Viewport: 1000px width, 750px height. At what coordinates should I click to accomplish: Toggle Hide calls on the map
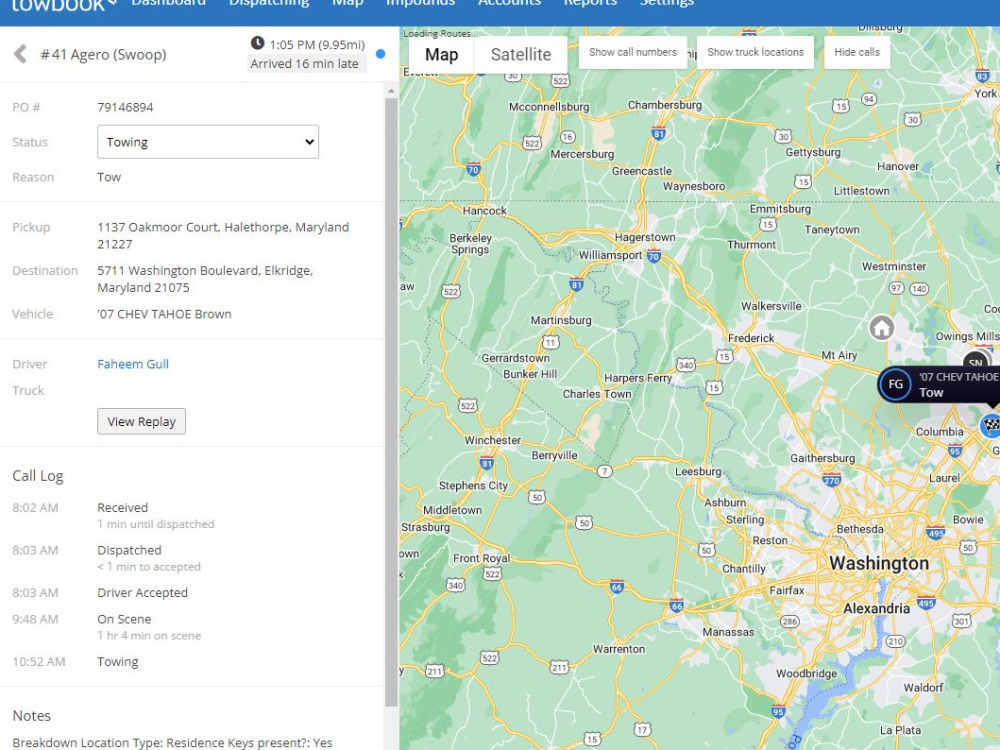point(857,52)
